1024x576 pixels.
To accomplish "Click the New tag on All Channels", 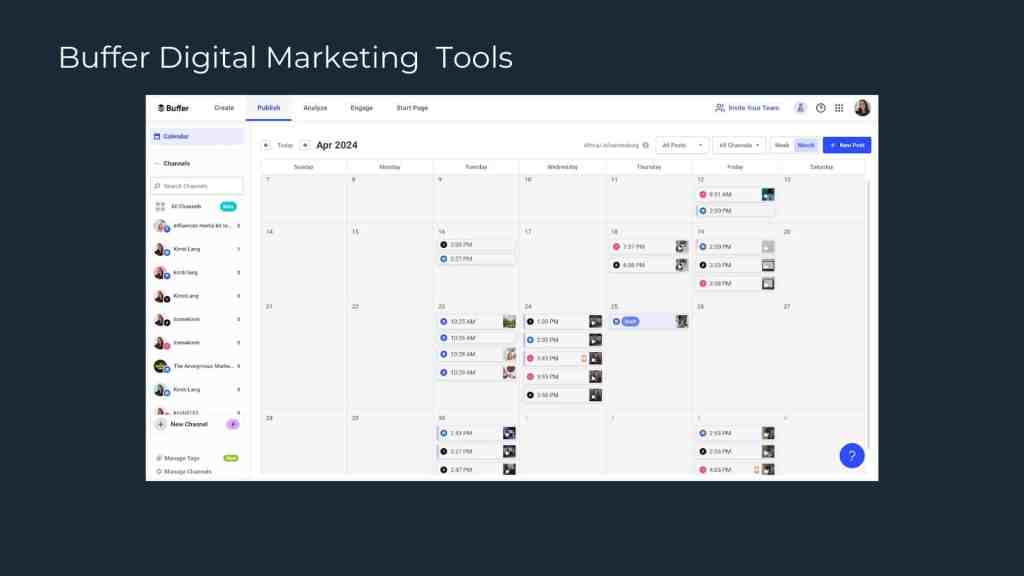I will point(228,206).
